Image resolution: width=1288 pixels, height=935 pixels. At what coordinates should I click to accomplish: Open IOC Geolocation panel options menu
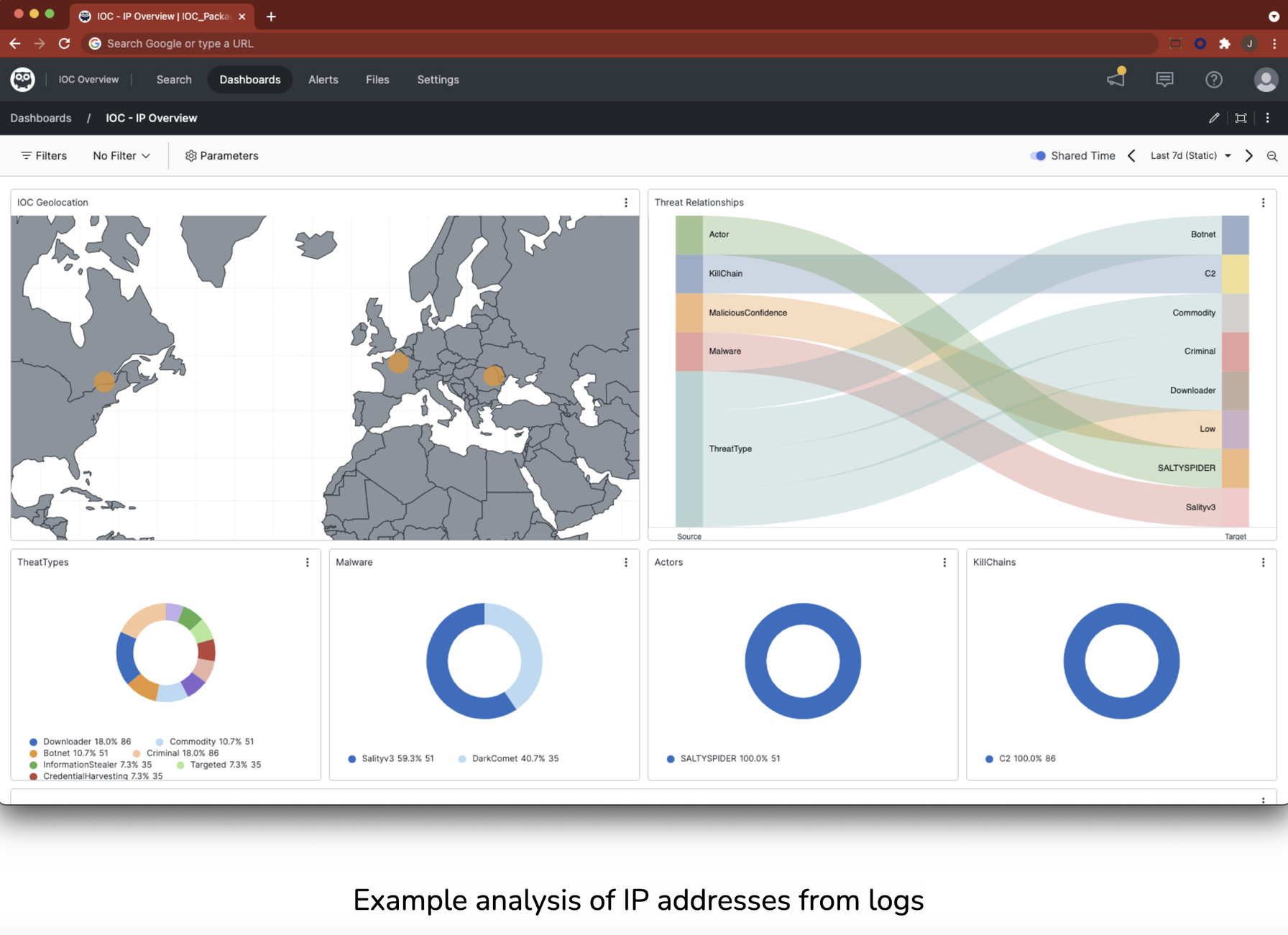pyautogui.click(x=626, y=203)
